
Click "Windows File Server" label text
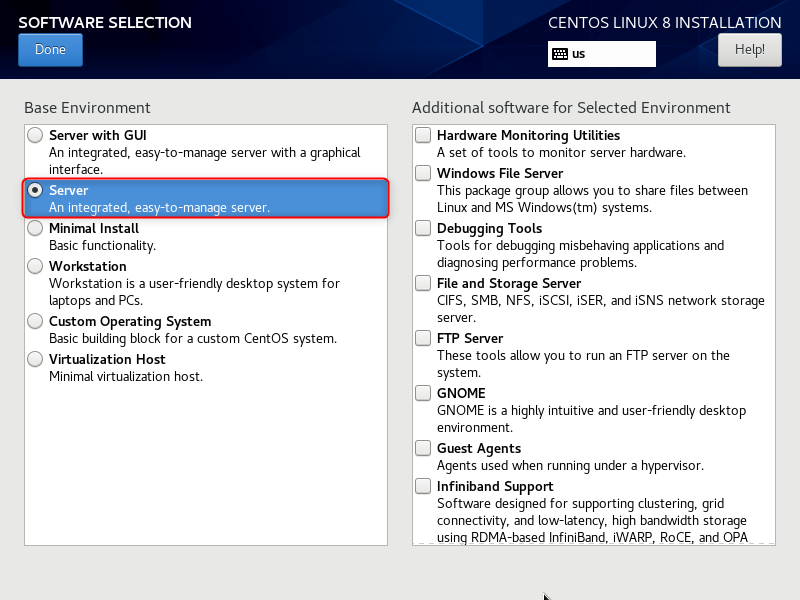[x=500, y=173]
